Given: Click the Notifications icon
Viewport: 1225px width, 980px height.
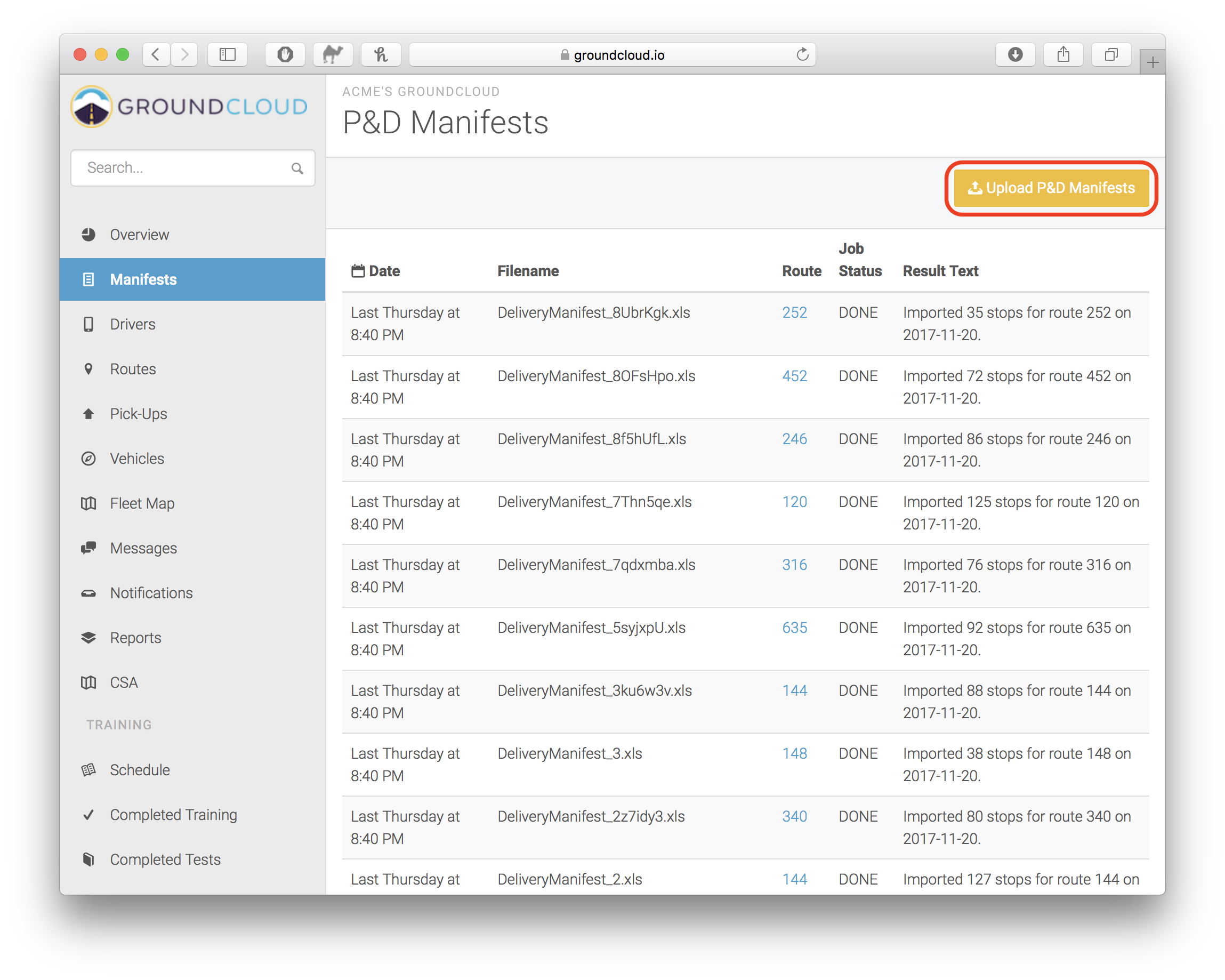Looking at the screenshot, I should click(88, 593).
